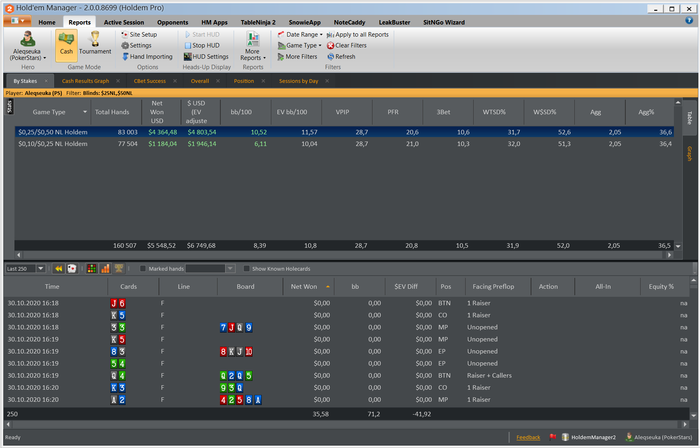
Task: Open NoteCaddy tab
Action: click(350, 22)
